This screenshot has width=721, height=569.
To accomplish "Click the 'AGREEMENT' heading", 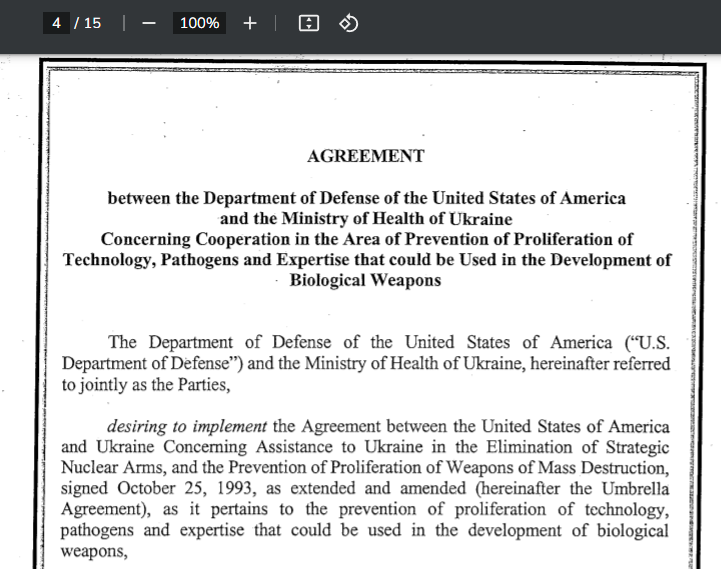I will pyautogui.click(x=366, y=156).
